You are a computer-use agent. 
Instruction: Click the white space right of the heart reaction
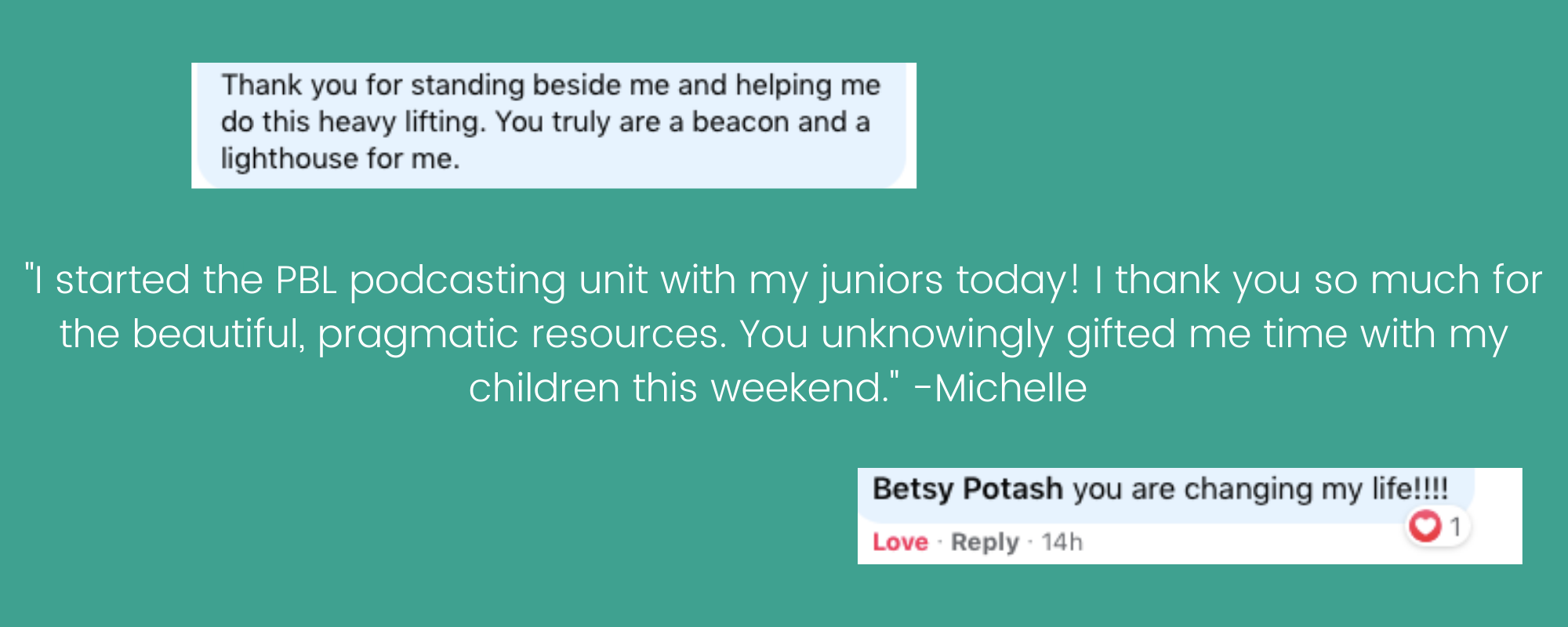point(1497,527)
